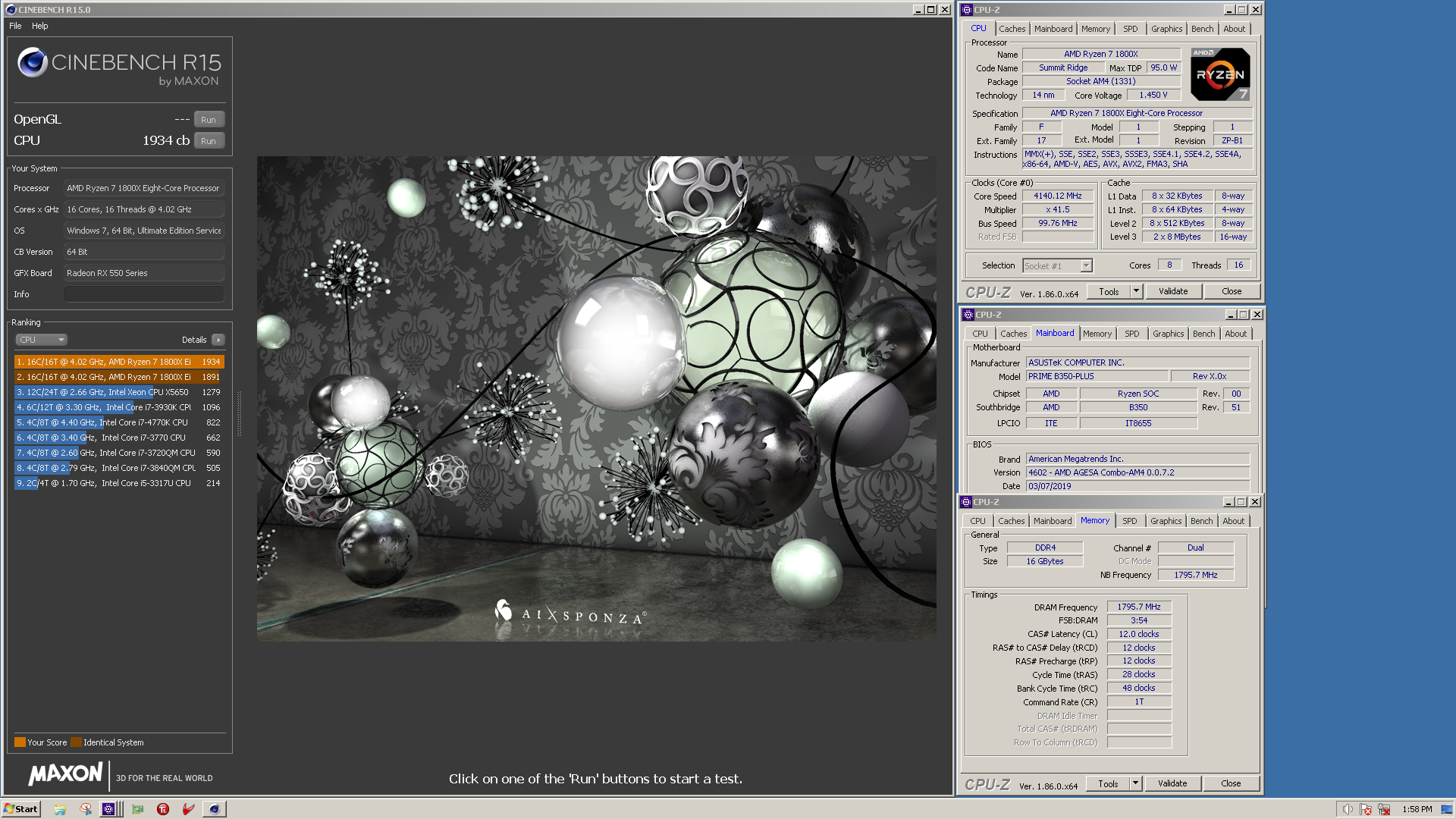This screenshot has width=1456, height=819.
Task: Select the Core i7-3930K ranking row
Action: (x=119, y=407)
